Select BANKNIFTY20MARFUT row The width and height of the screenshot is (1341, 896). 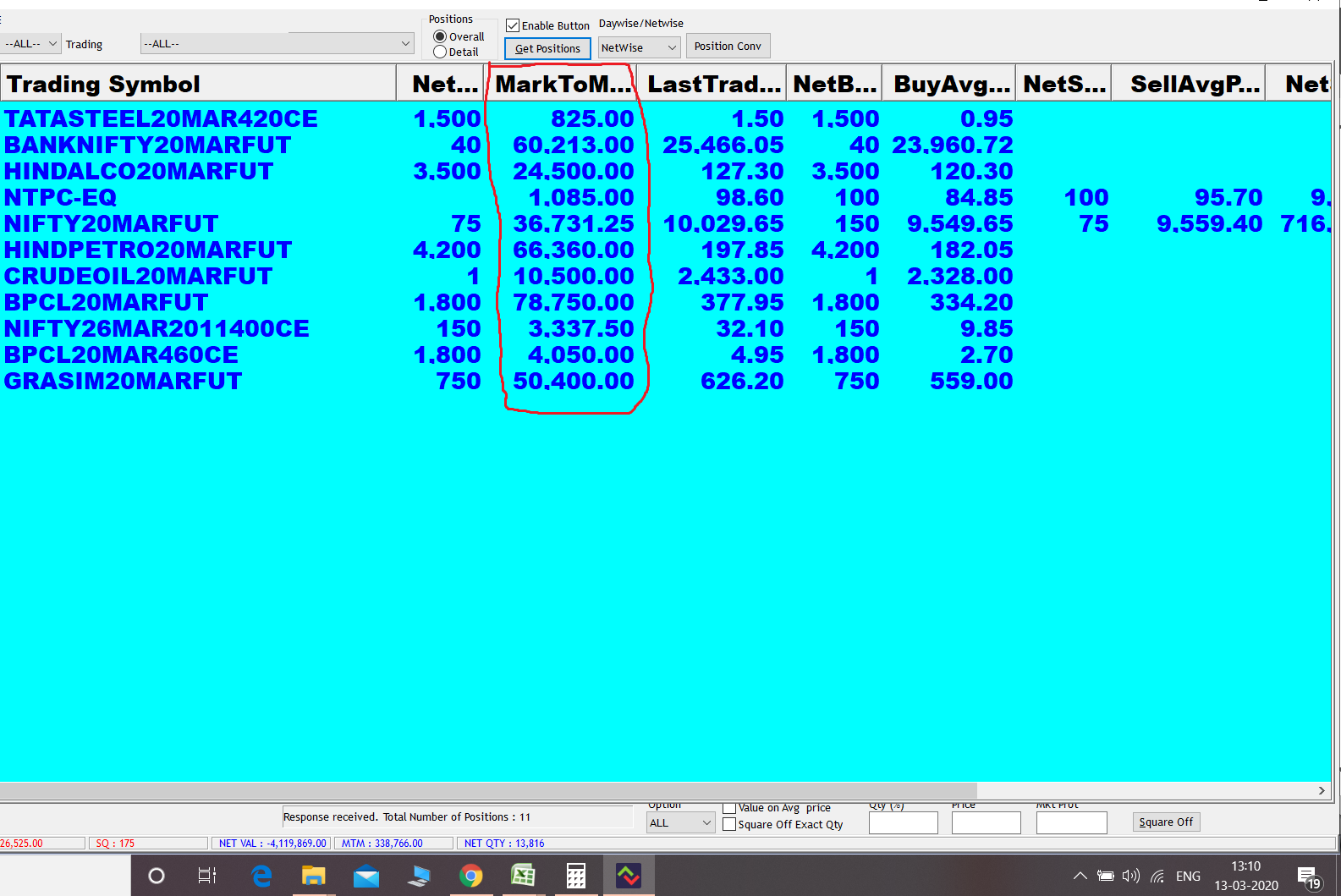tap(665, 145)
